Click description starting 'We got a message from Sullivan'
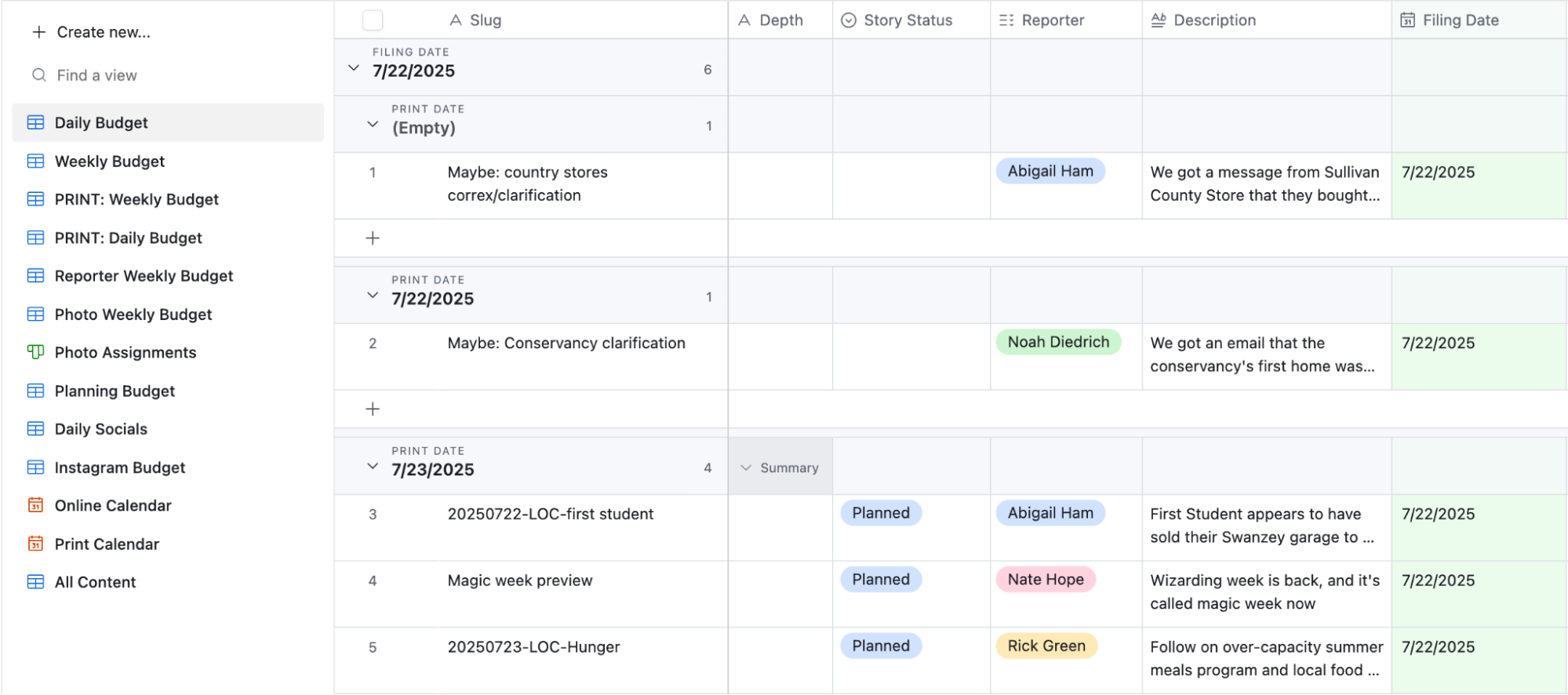This screenshot has width=1568, height=695. [1267, 186]
